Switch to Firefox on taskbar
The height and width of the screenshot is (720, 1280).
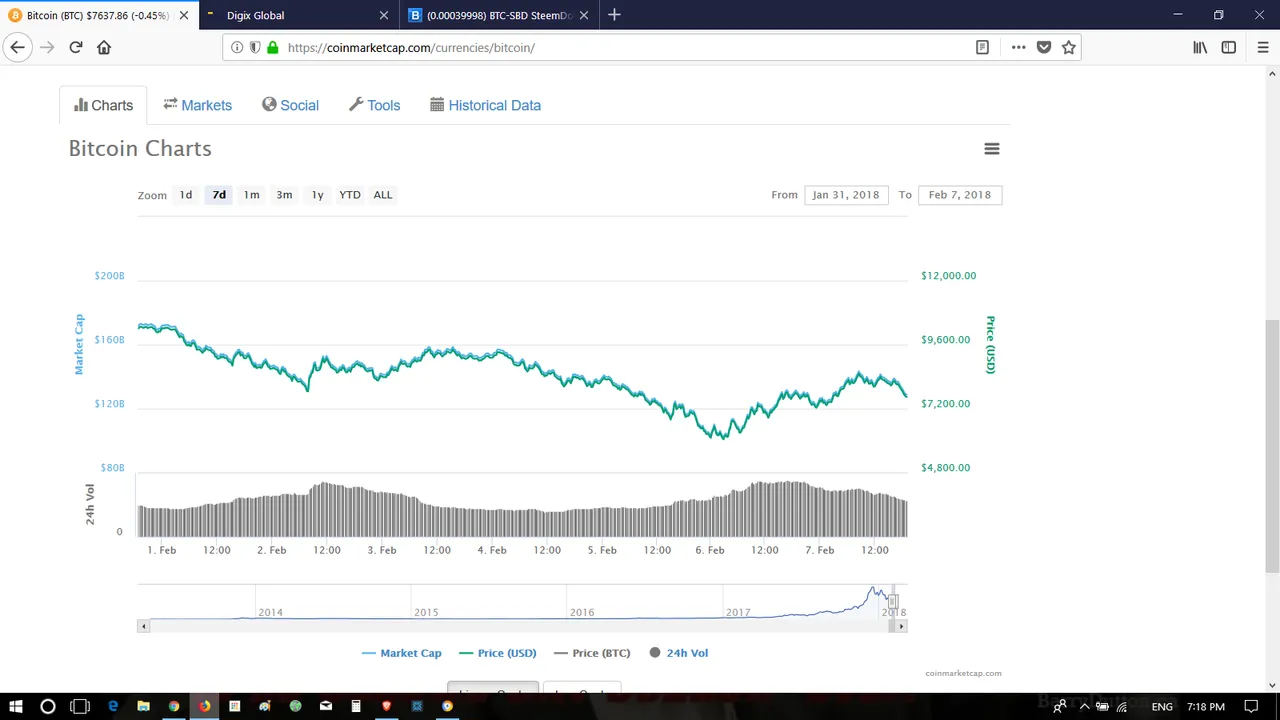(x=204, y=706)
